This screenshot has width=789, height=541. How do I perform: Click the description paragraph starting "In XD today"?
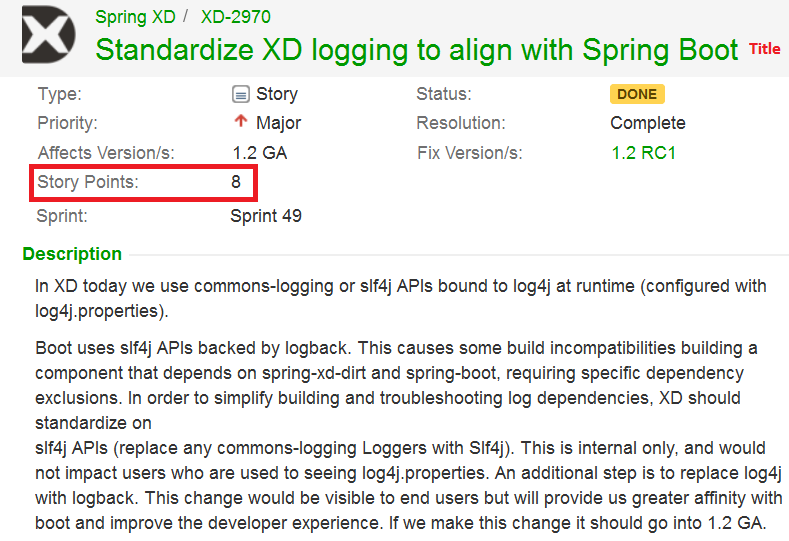click(x=400, y=297)
